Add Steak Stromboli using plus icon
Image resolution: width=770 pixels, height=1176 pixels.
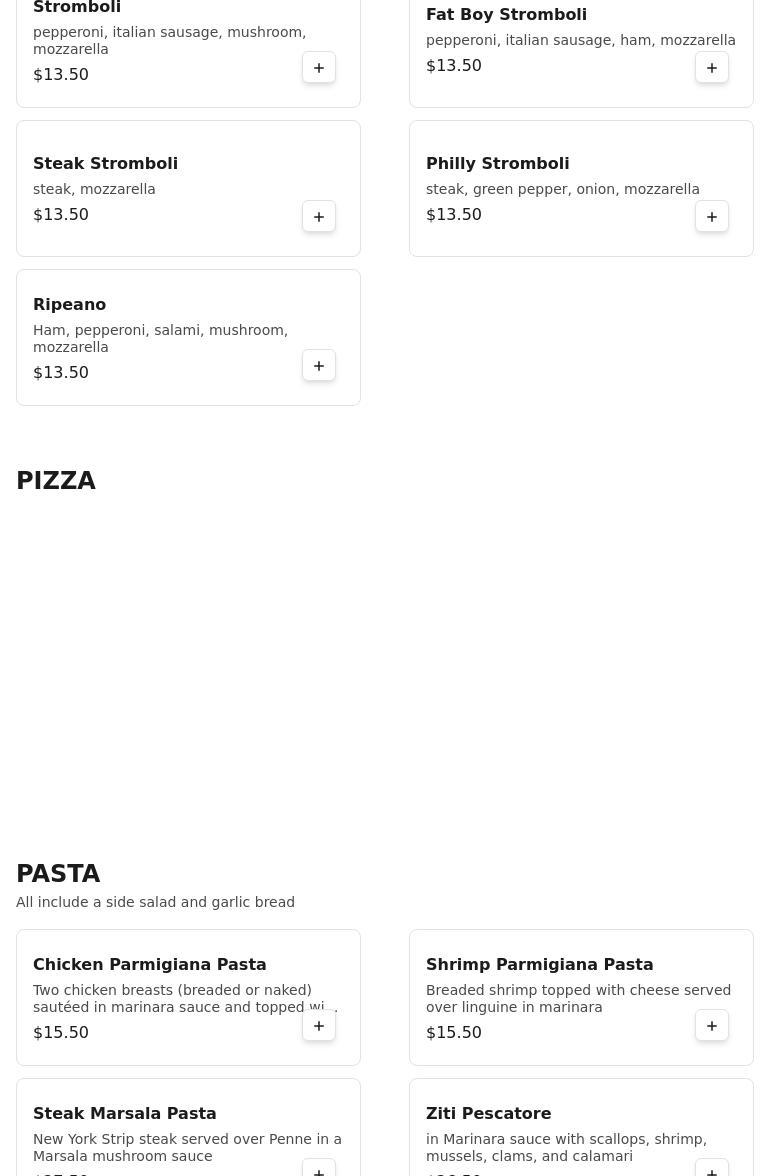coord(319,217)
